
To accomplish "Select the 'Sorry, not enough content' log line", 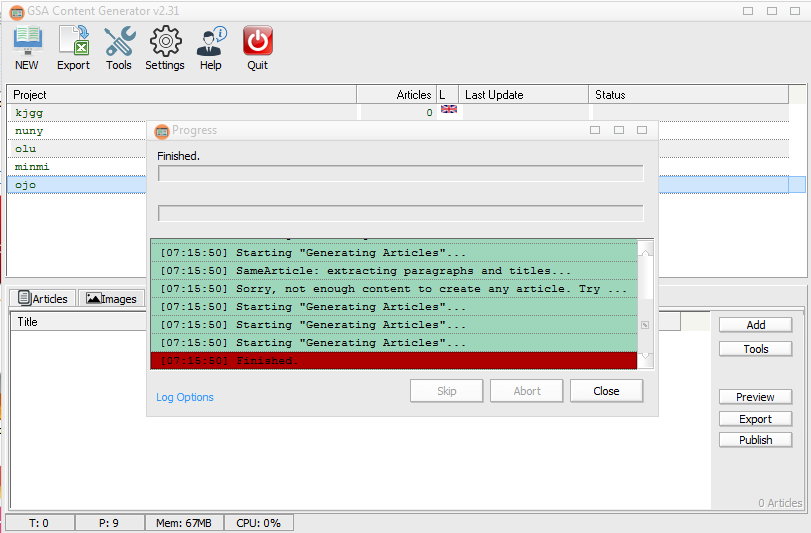I will coord(394,288).
